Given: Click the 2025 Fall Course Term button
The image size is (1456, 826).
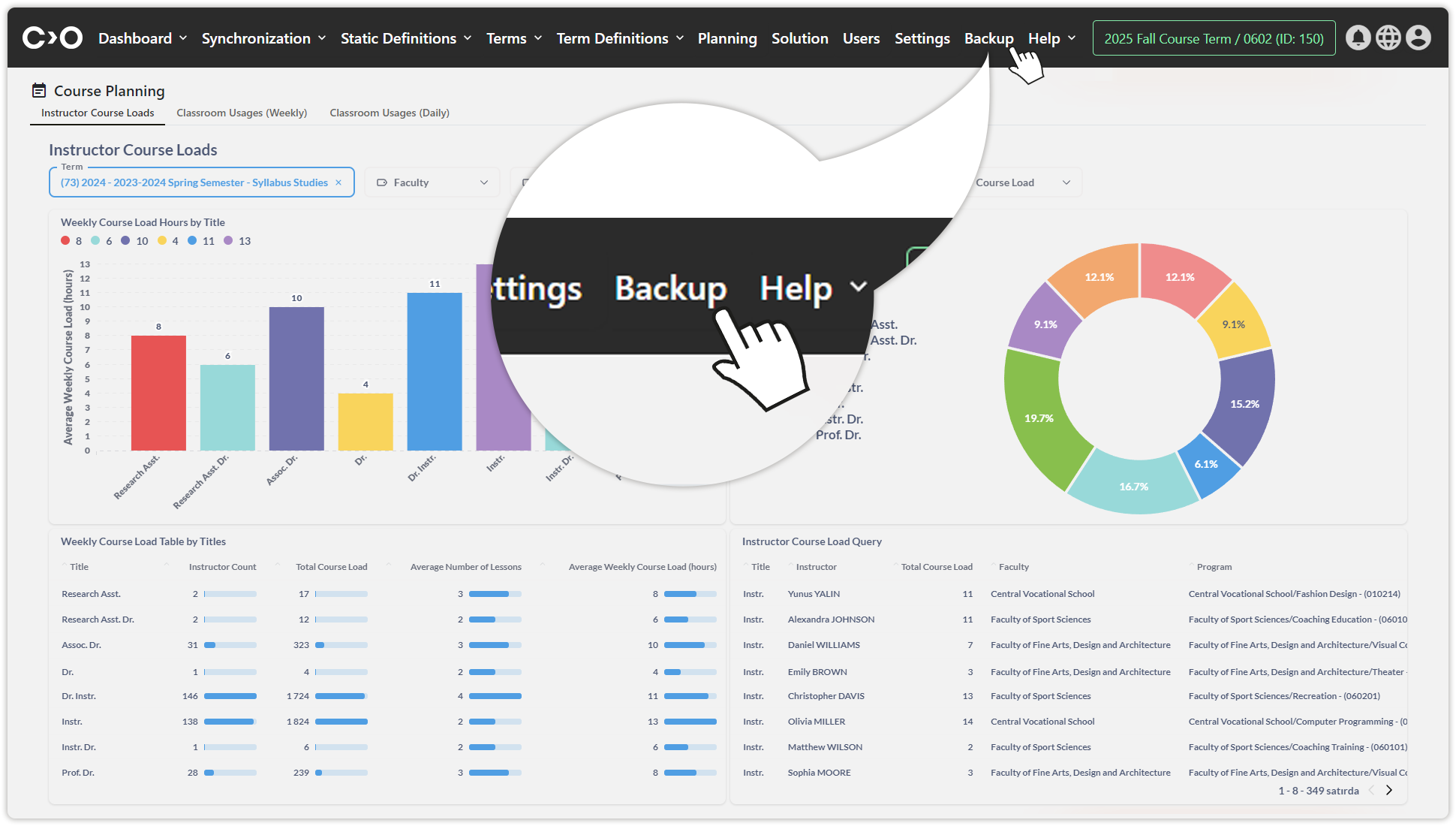Looking at the screenshot, I should (1214, 38).
